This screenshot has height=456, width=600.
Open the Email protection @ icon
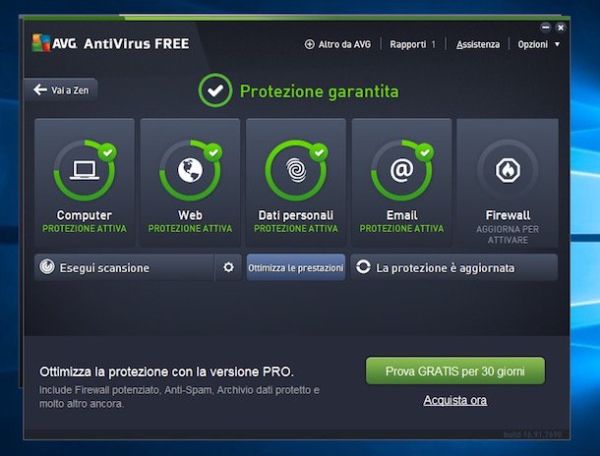point(401,170)
